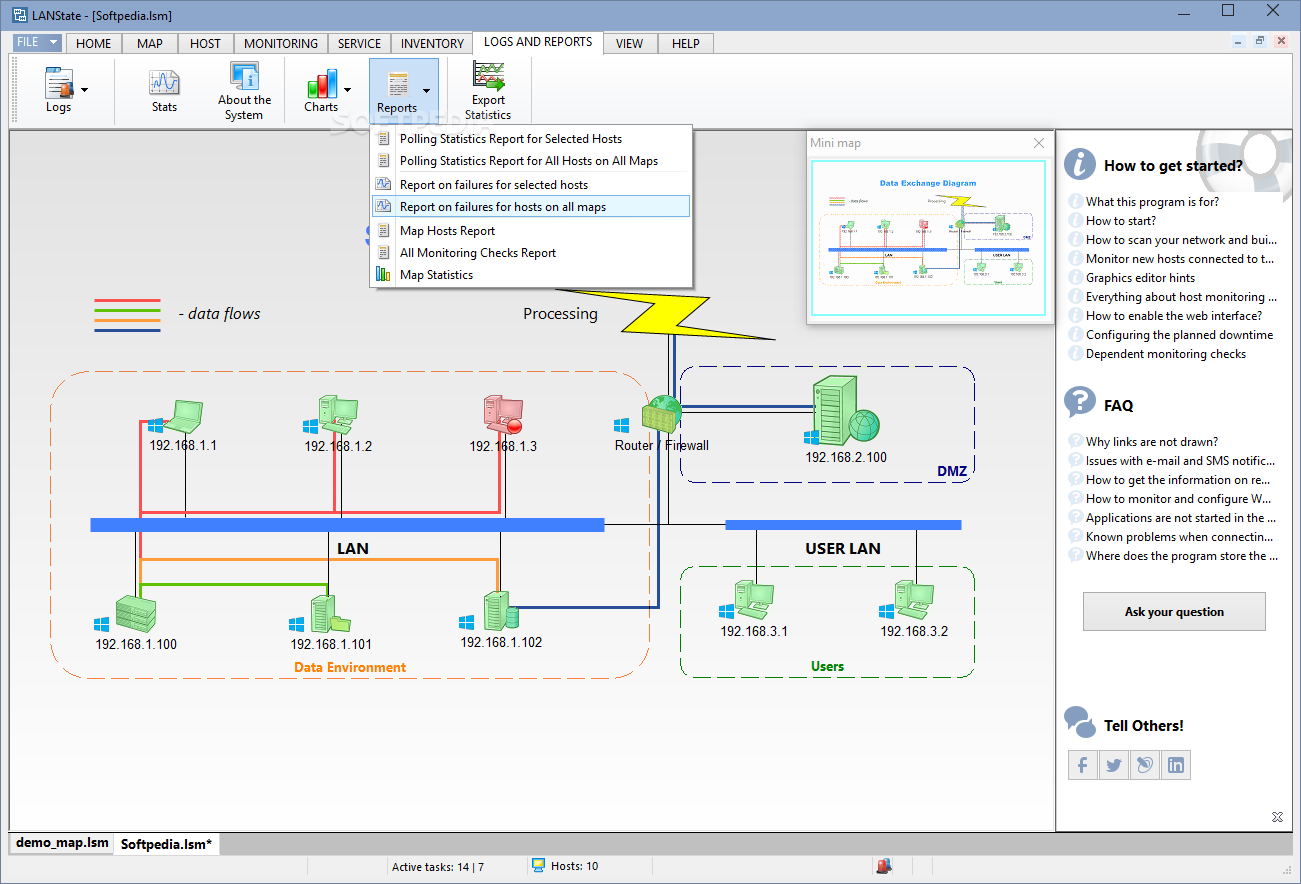Expand the Logs dropdown arrow
The image size is (1301, 884).
84,90
